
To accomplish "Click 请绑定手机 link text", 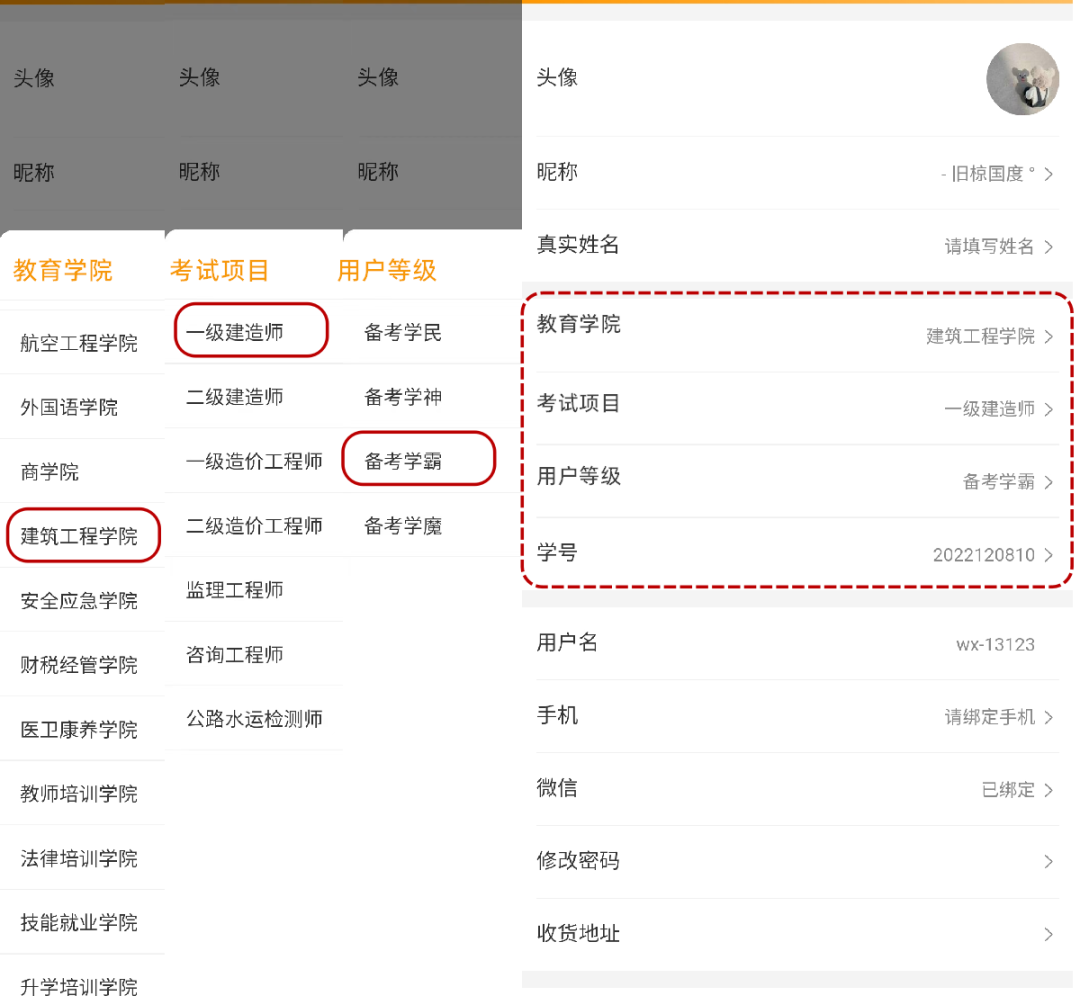I will coord(989,717).
